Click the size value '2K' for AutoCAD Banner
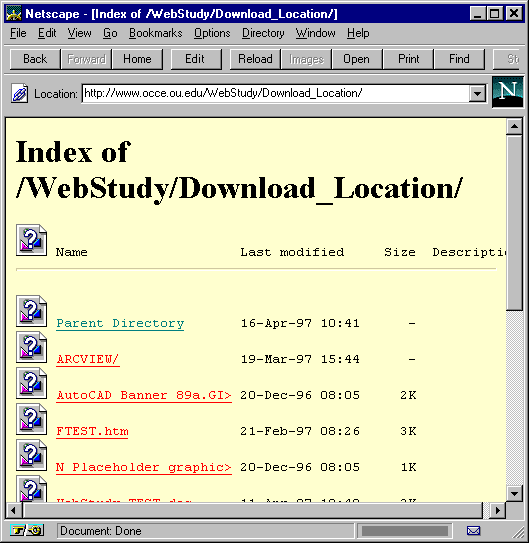Screen dimensions: 529x543 [408, 395]
